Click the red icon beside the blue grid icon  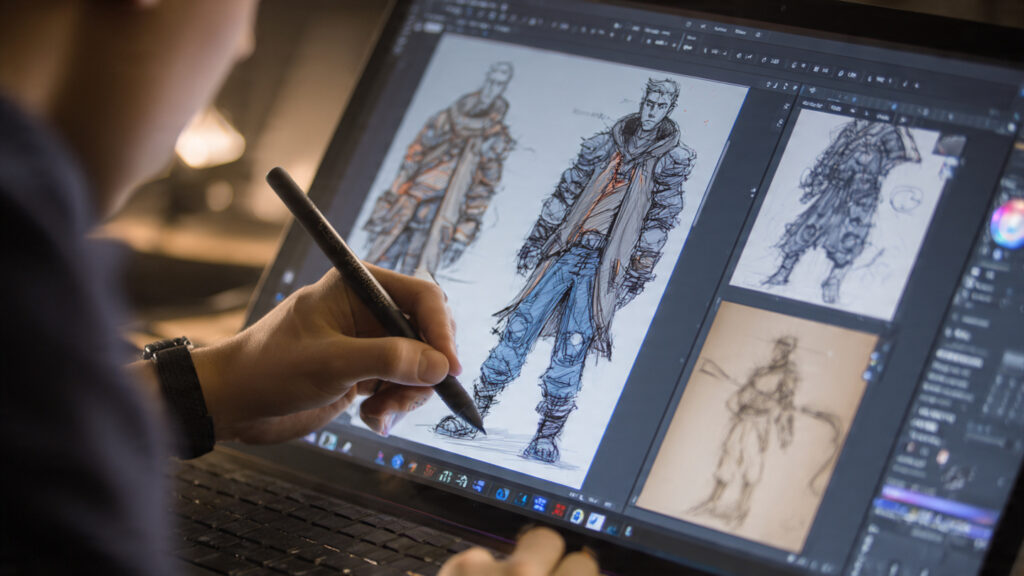pyautogui.click(x=558, y=510)
